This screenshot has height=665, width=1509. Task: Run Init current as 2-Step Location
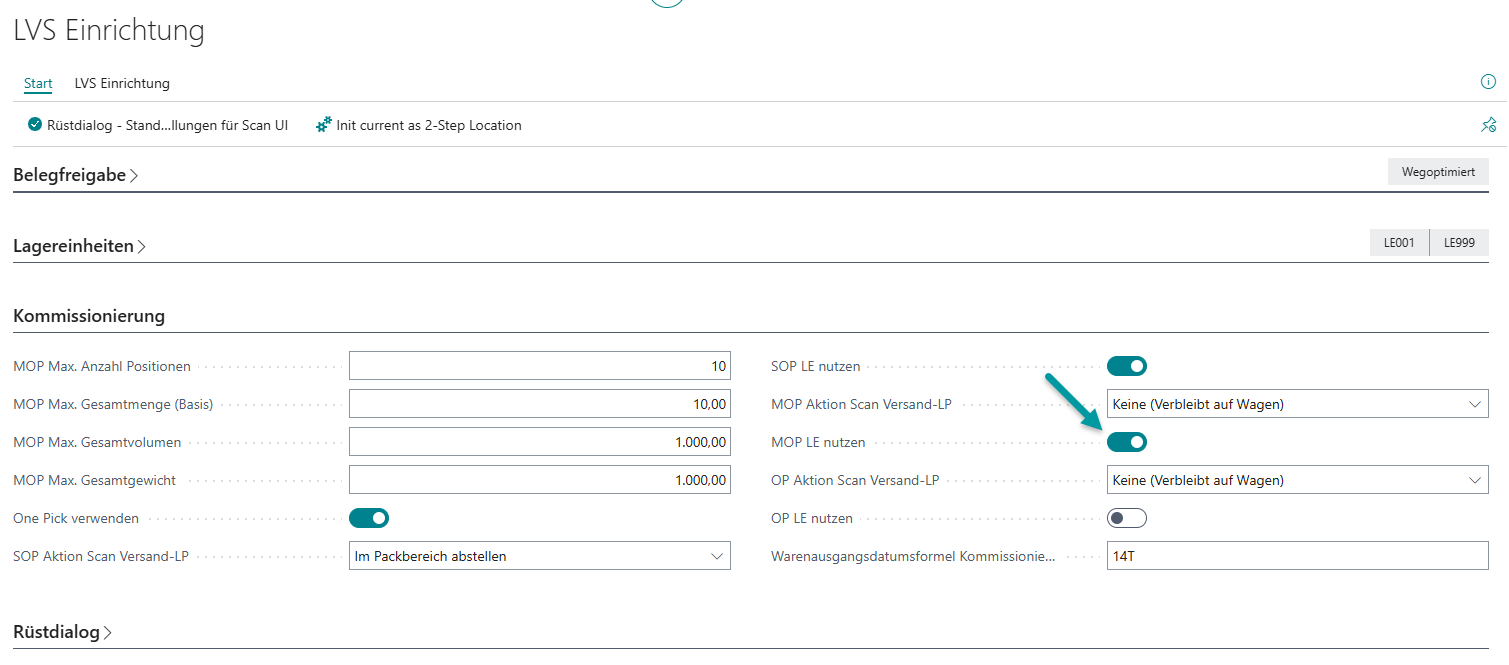pos(419,126)
